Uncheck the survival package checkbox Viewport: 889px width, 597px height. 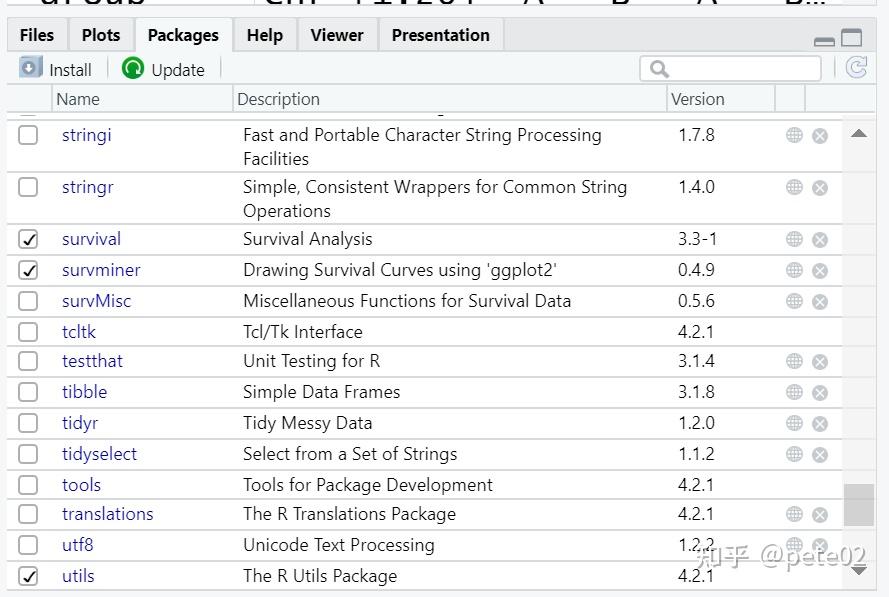[29, 240]
